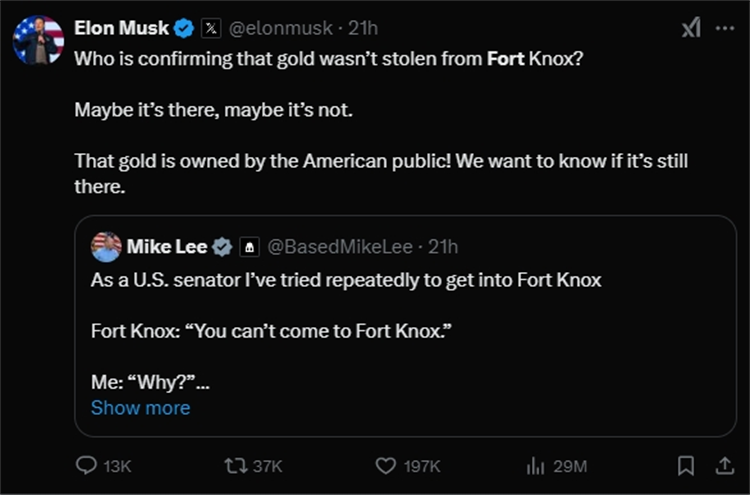Open the main tweet's 21h timestamp

(363, 28)
